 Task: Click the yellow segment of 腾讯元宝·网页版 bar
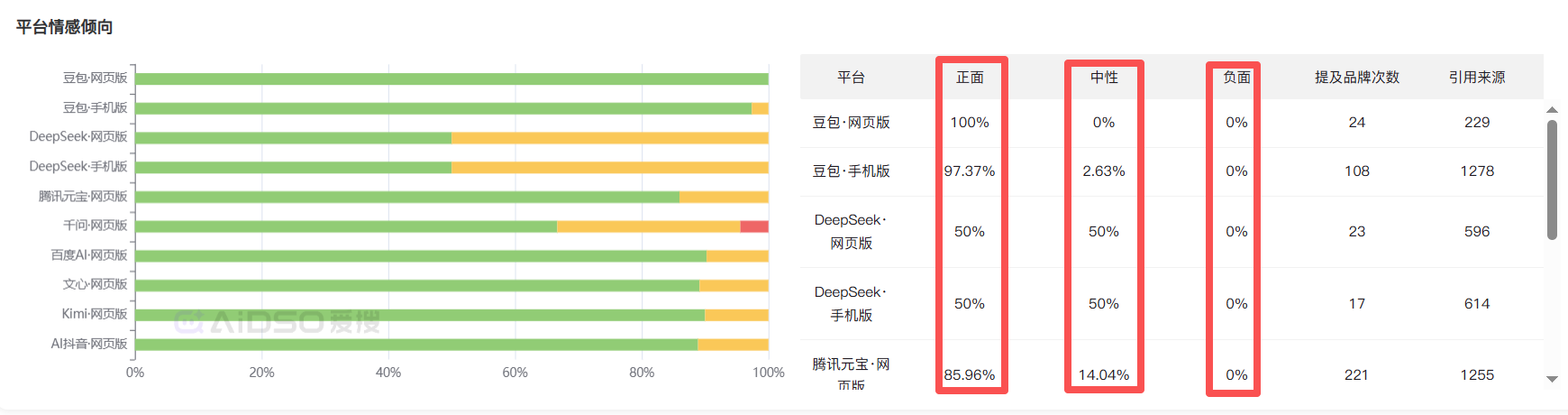click(724, 197)
